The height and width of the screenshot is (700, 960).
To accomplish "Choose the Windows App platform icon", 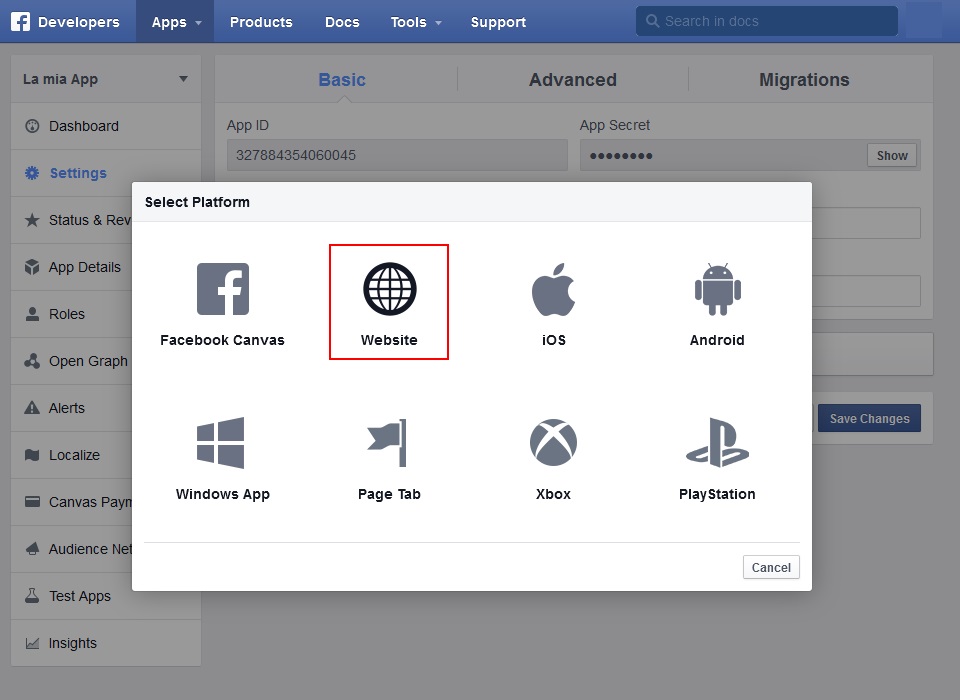I will (x=221, y=443).
